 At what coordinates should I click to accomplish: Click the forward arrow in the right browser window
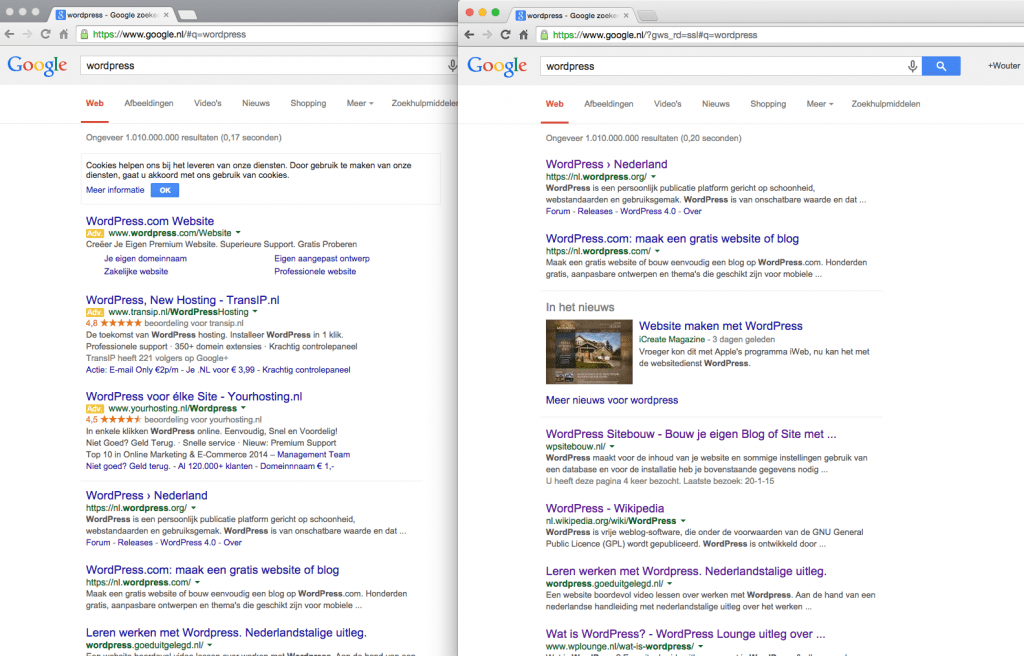tap(487, 35)
